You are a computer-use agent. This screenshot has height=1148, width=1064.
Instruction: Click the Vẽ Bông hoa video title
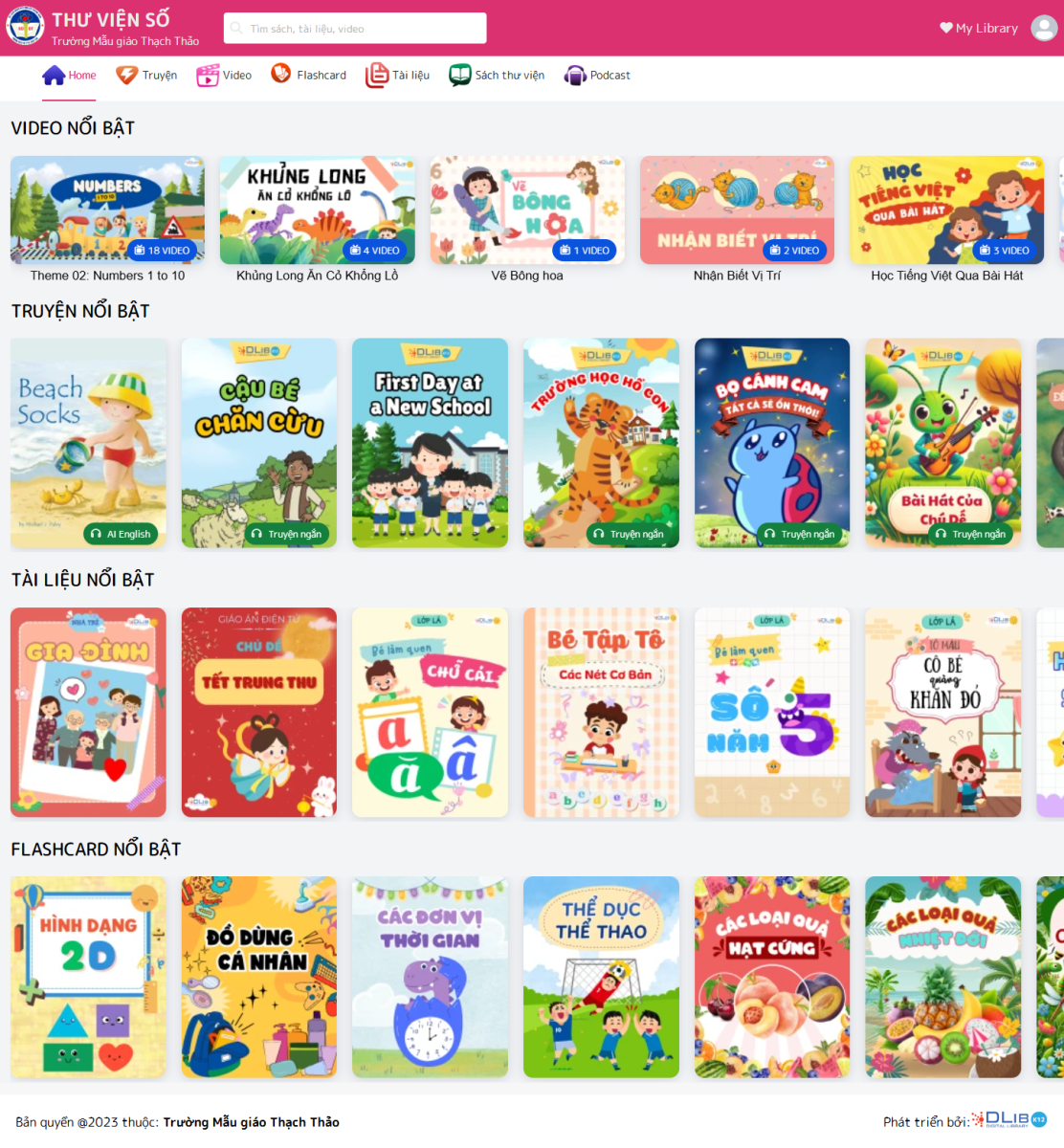[x=527, y=276]
